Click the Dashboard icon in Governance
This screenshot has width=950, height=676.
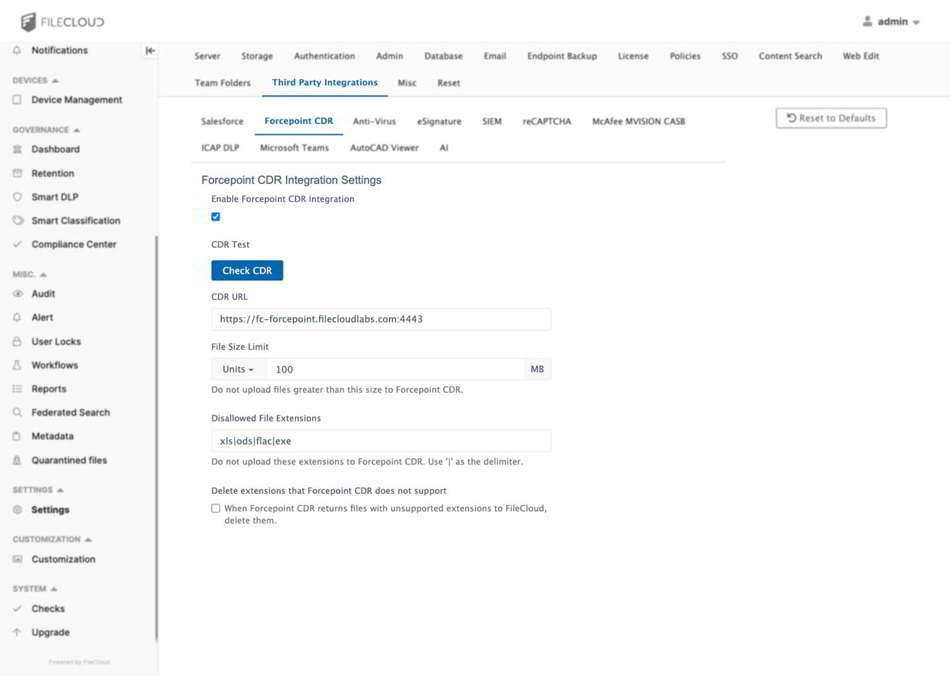[17, 149]
